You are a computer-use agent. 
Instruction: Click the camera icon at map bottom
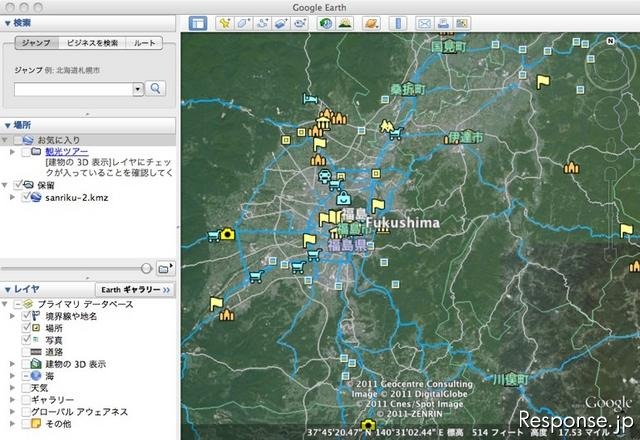tap(368, 424)
